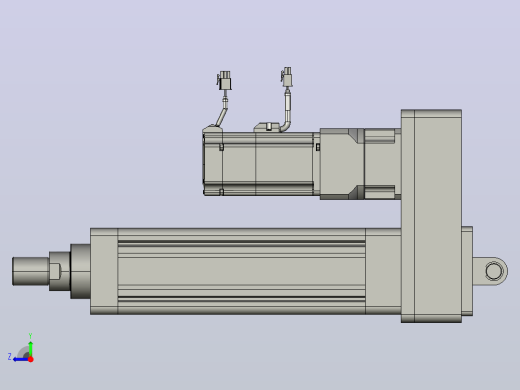The image size is (520, 390).
Task: Select the hex nut on the rod
Action: pyautogui.click(x=60, y=271)
